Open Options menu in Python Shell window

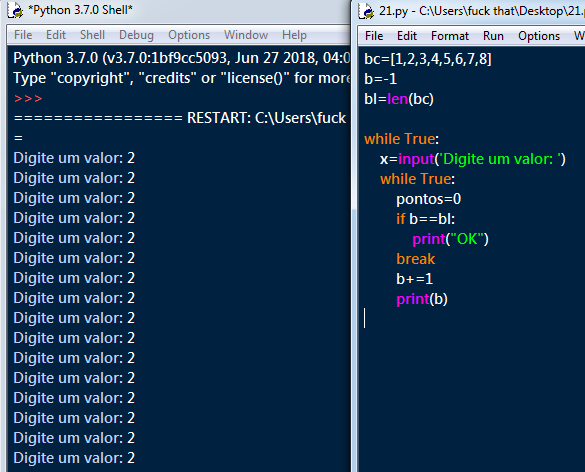click(x=189, y=35)
